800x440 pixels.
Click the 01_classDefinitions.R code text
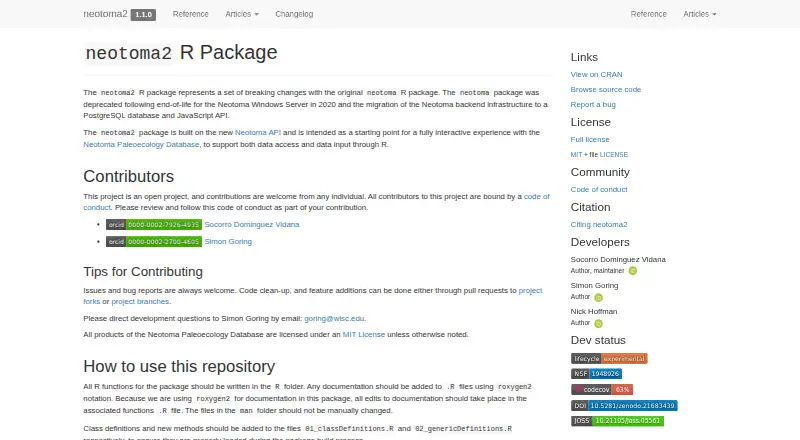(x=349, y=429)
